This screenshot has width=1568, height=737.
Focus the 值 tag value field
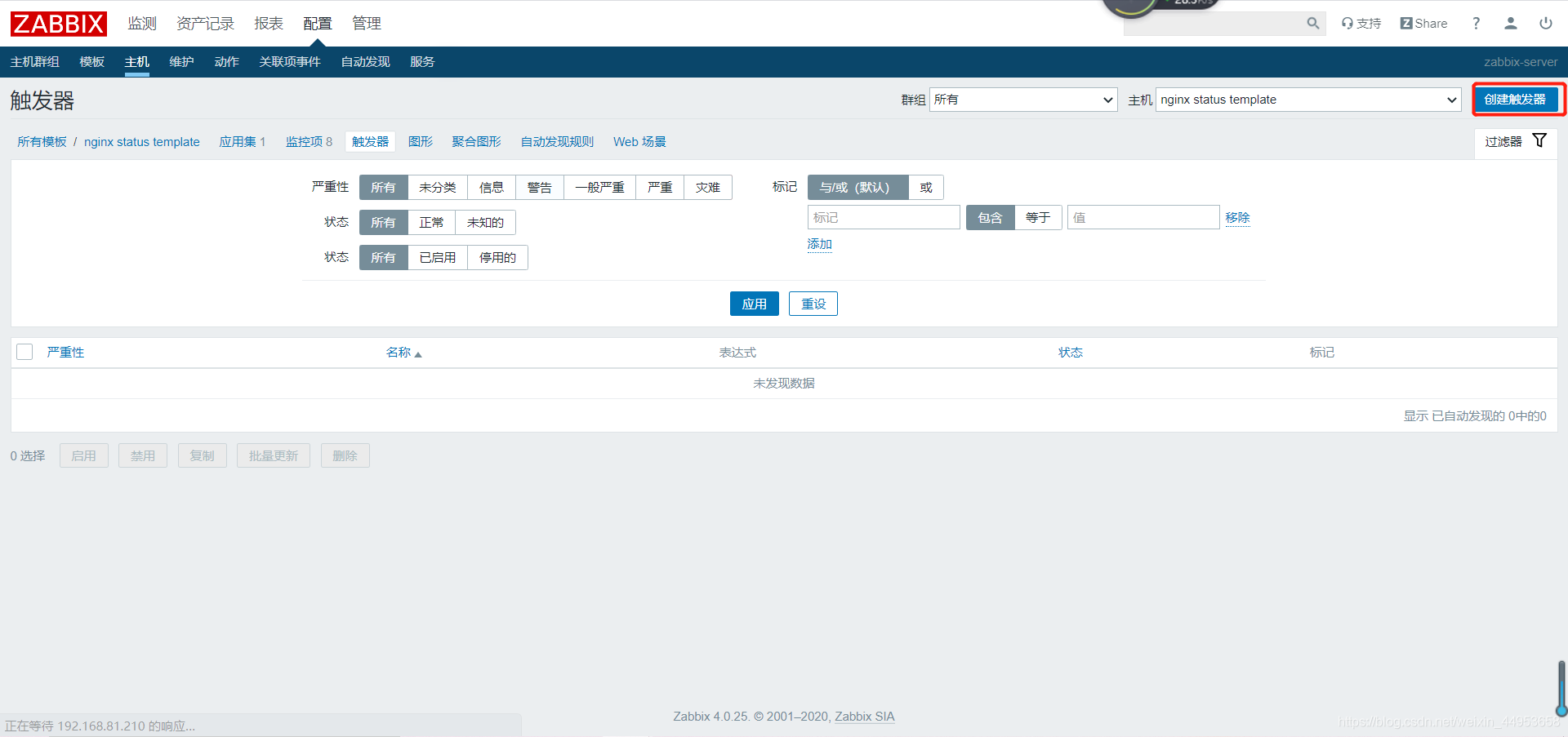(x=1143, y=218)
